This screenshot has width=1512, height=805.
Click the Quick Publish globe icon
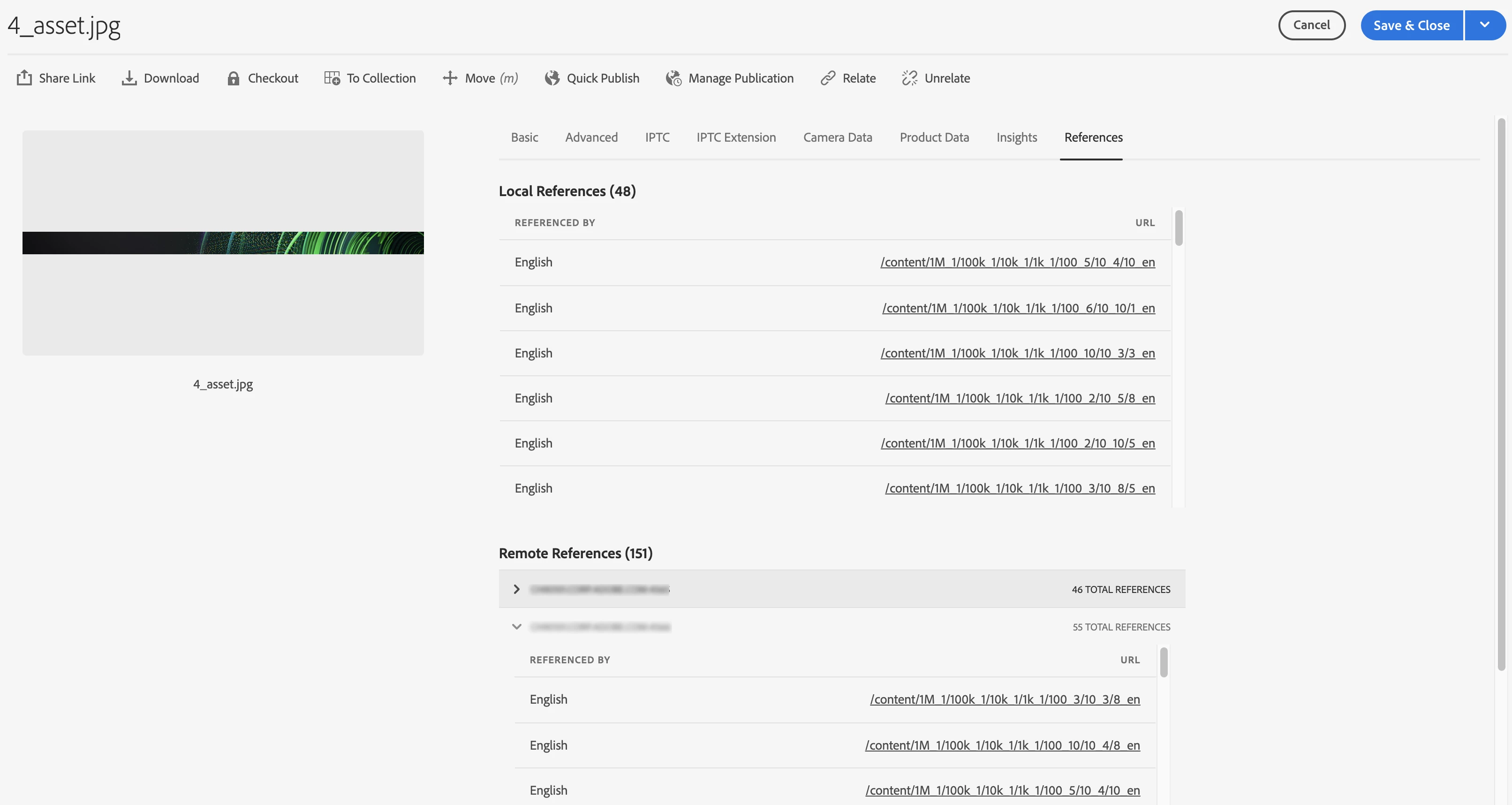552,78
